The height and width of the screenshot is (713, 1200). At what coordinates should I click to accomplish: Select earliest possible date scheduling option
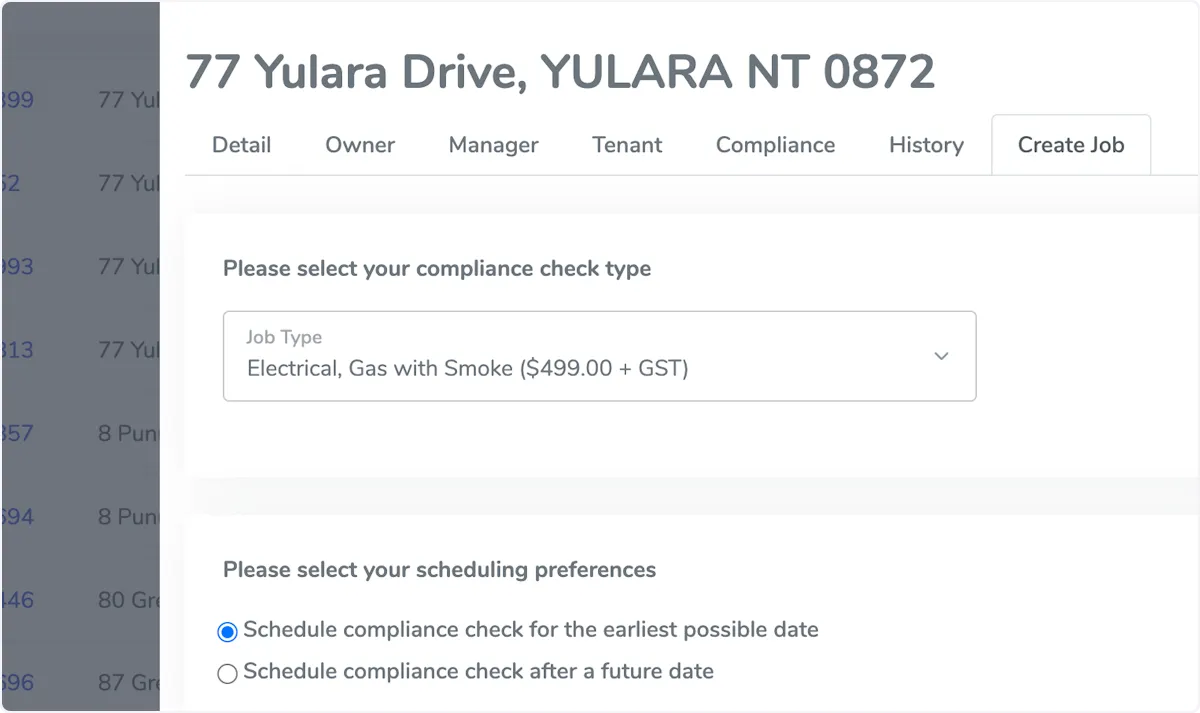(x=228, y=631)
